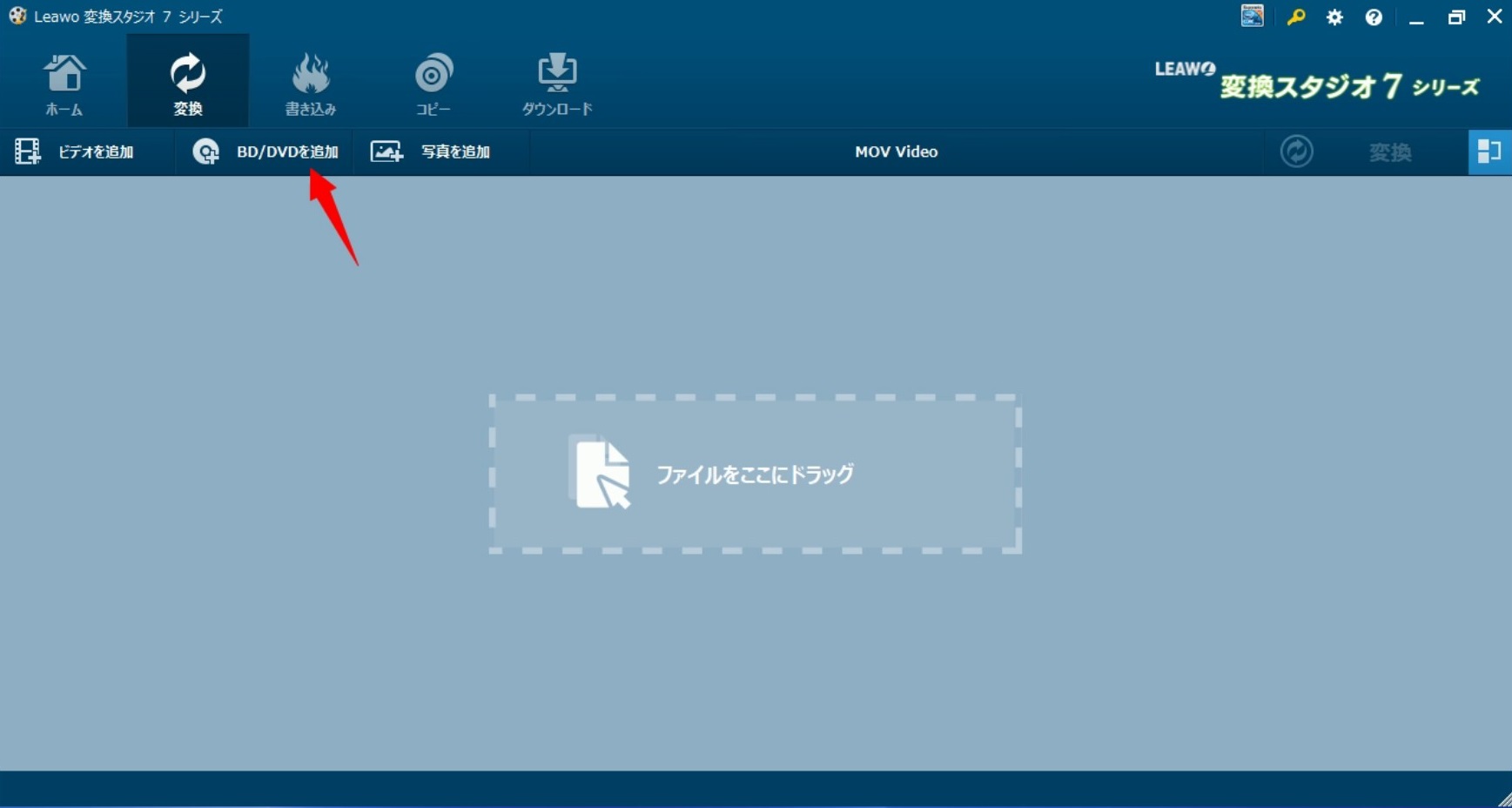
Task: Click ビデオを追加 to add a video
Action: tap(76, 151)
